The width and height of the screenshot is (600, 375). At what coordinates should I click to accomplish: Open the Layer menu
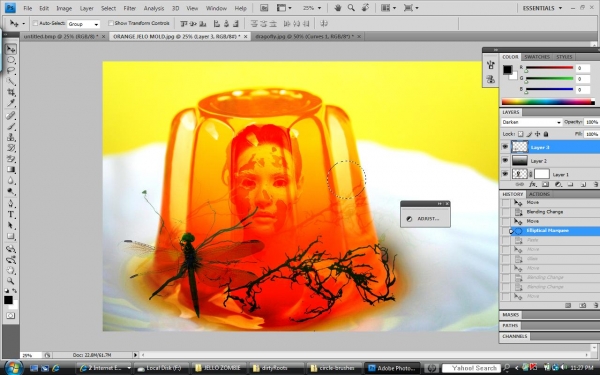click(x=86, y=8)
